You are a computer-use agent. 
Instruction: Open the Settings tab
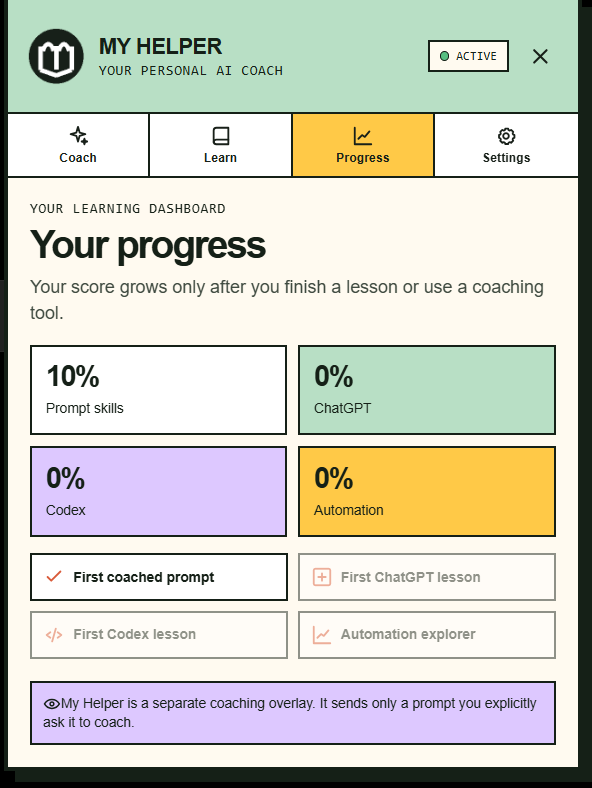[x=506, y=145]
